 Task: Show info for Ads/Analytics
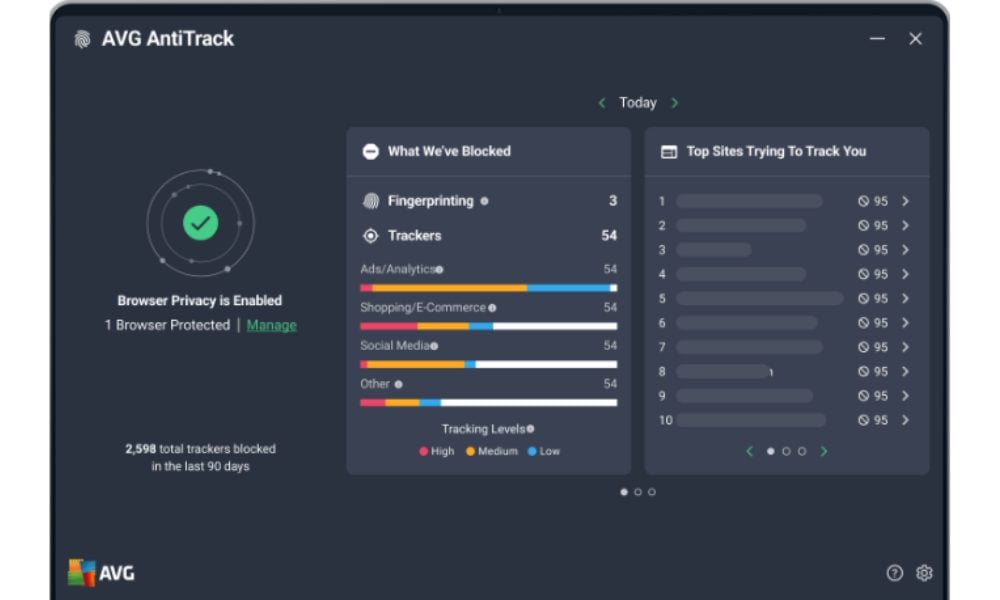point(439,270)
